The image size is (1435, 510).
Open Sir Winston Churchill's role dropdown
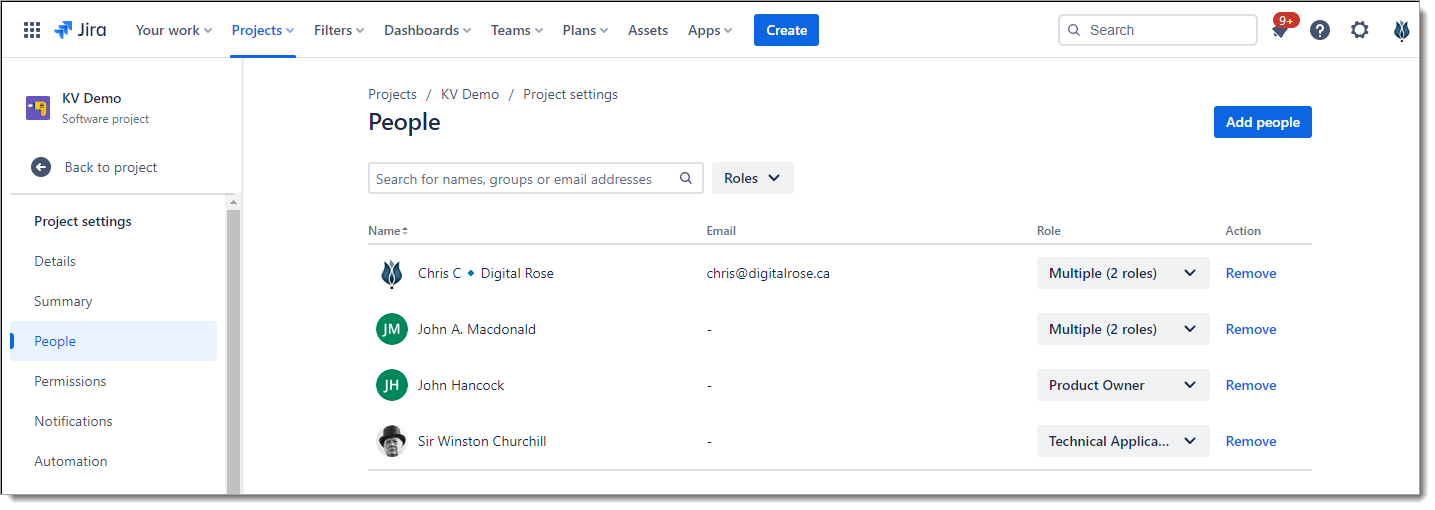1122,441
